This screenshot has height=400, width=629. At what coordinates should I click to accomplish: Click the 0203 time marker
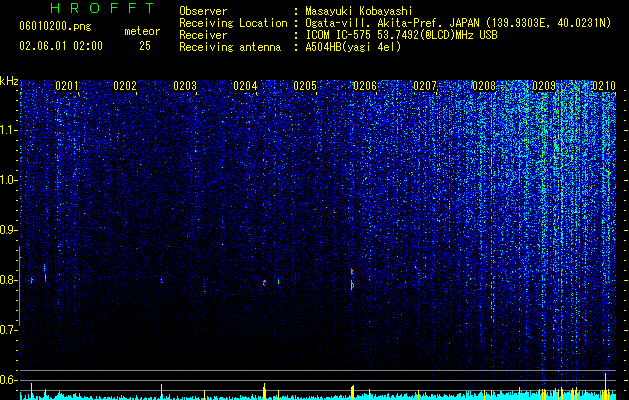pos(185,85)
